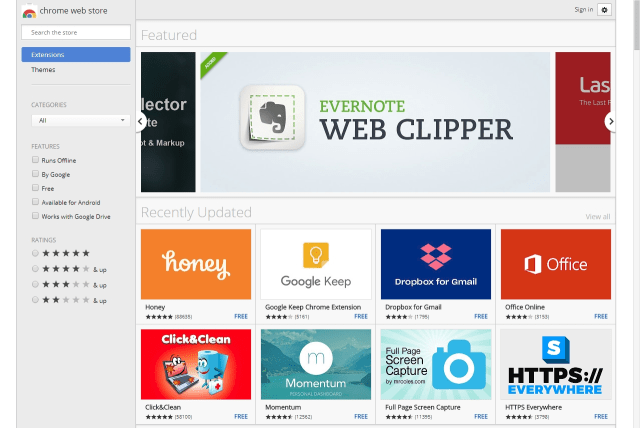Click the Office Online title
Screen dimensions: 640x428
[525, 307]
